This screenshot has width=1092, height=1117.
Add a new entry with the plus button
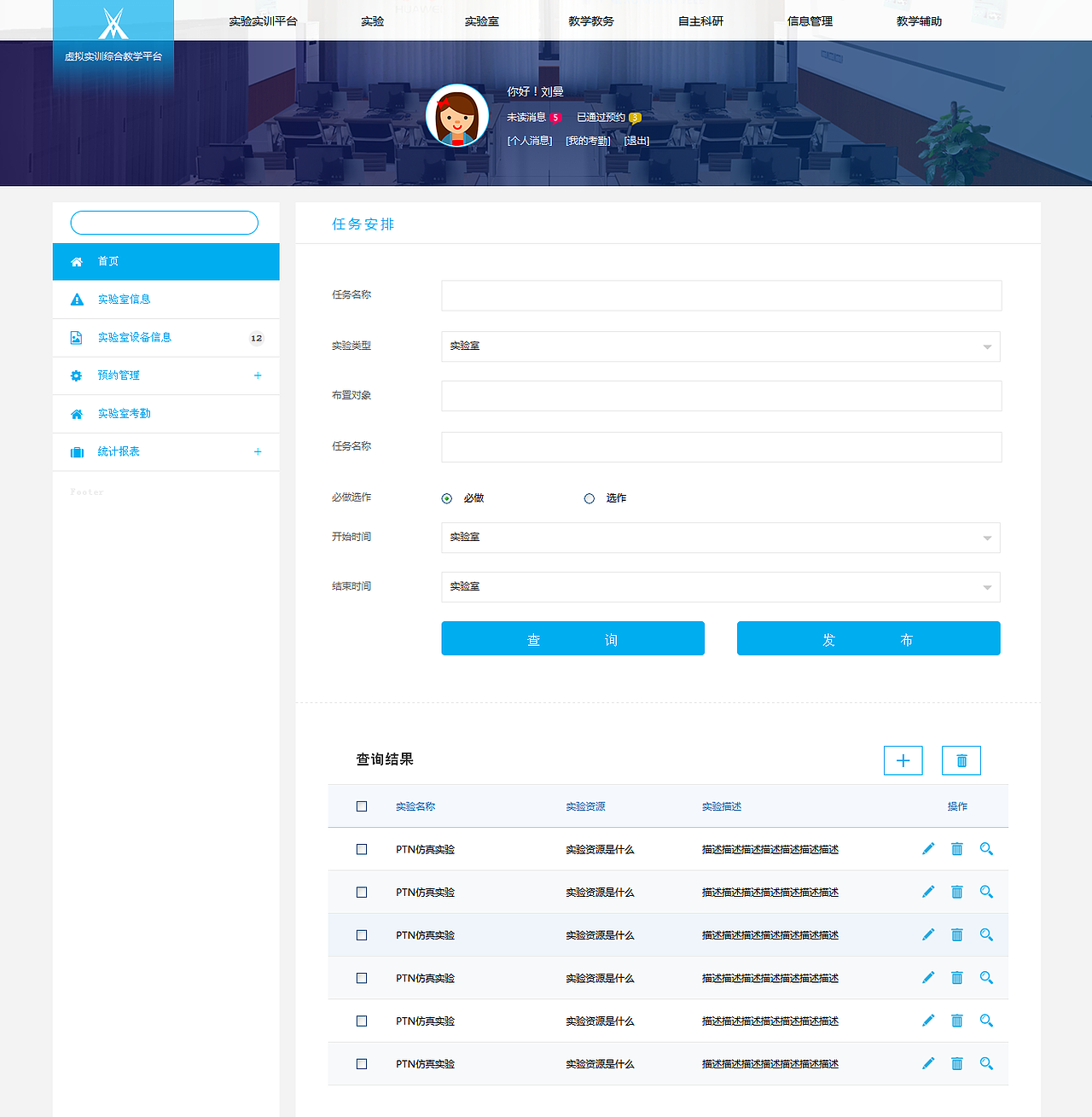coord(903,760)
